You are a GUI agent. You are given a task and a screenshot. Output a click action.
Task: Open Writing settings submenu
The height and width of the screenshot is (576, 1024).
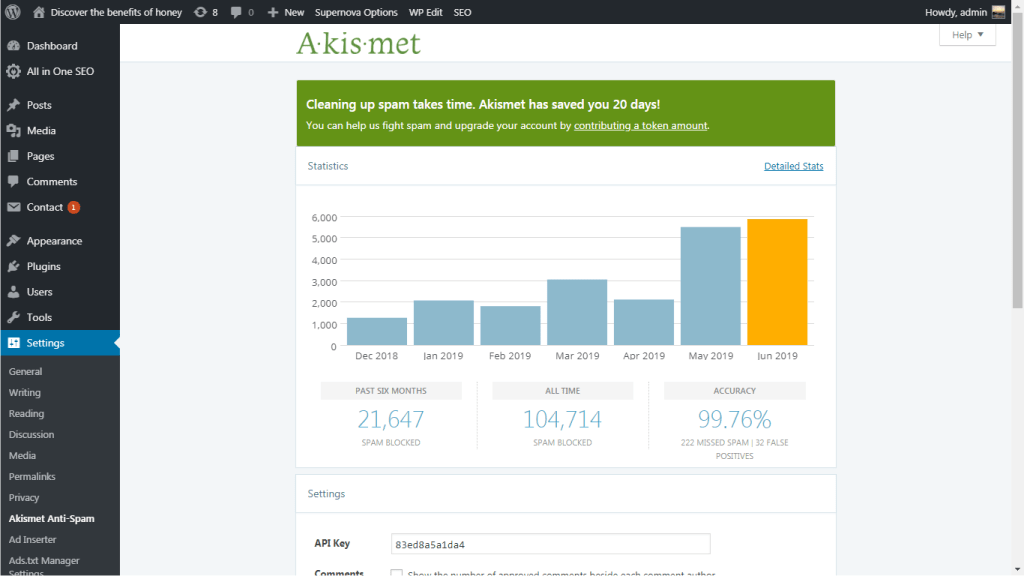[x=25, y=392]
